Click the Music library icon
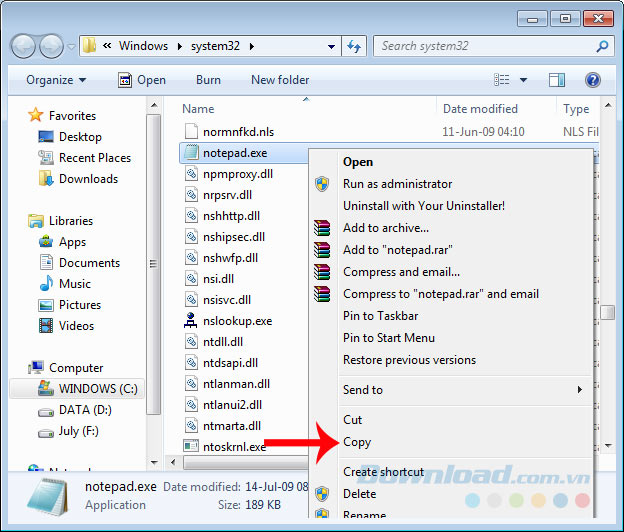624x532 pixels. coord(47,284)
